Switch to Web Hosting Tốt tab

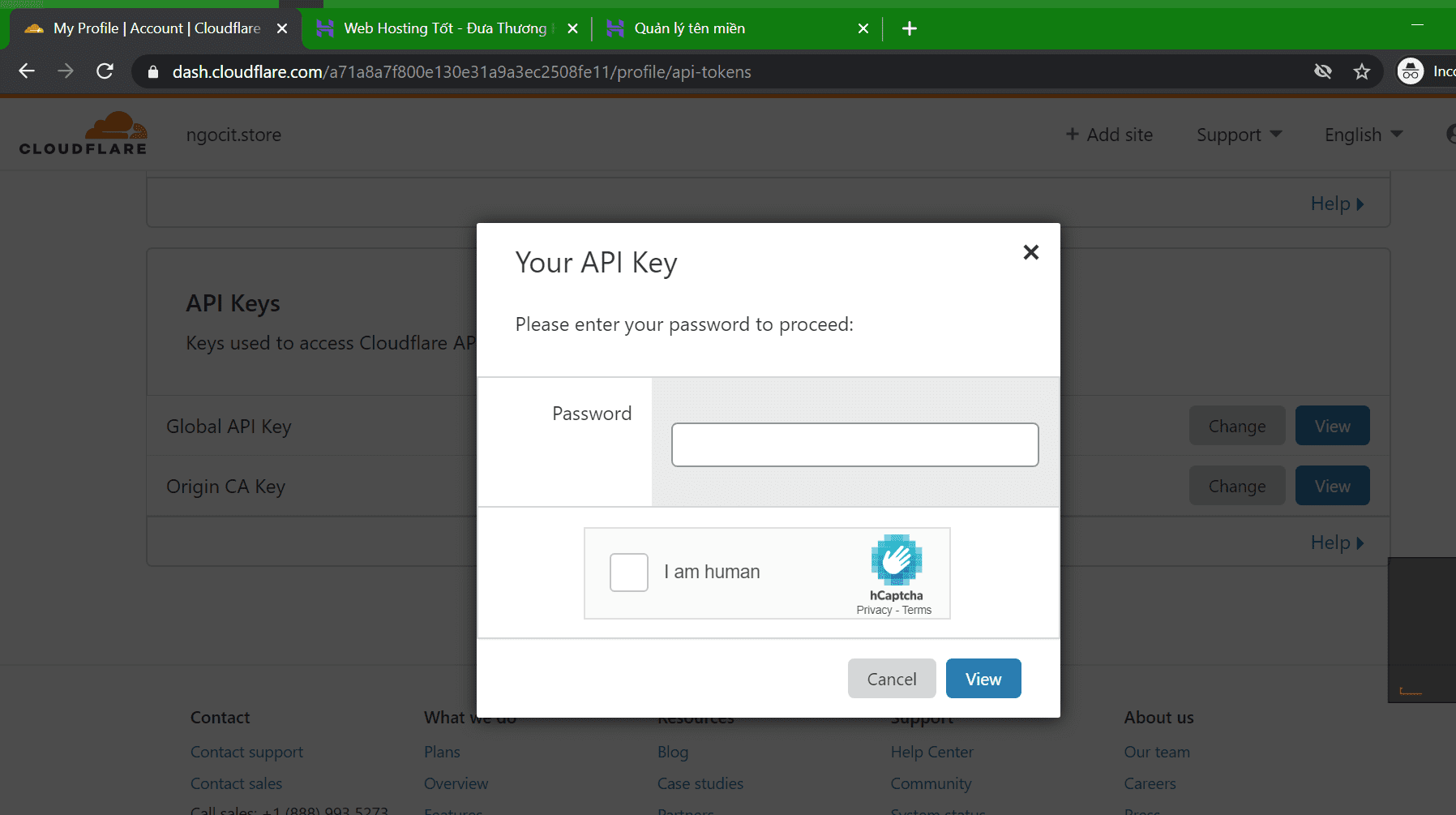[444, 28]
